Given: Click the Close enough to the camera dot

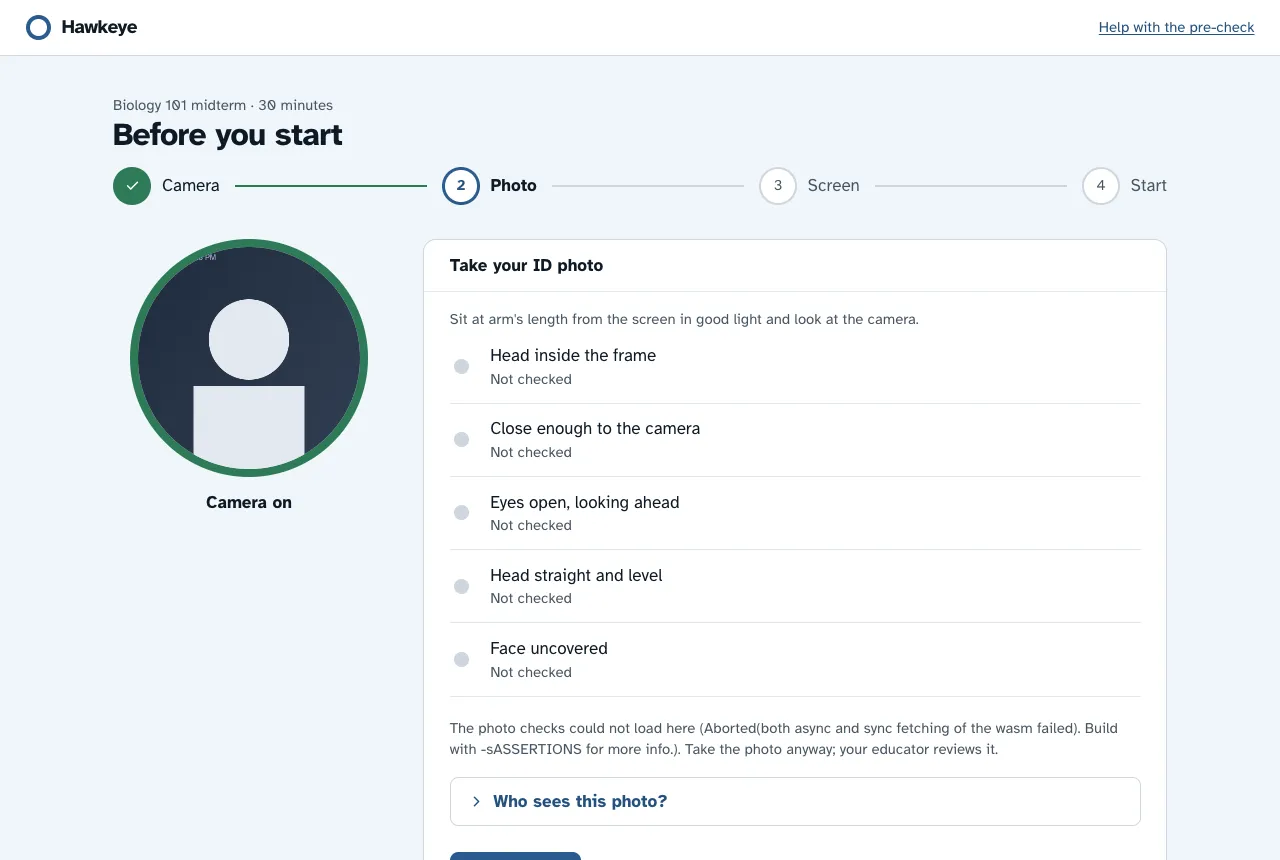Looking at the screenshot, I should click(x=461, y=440).
